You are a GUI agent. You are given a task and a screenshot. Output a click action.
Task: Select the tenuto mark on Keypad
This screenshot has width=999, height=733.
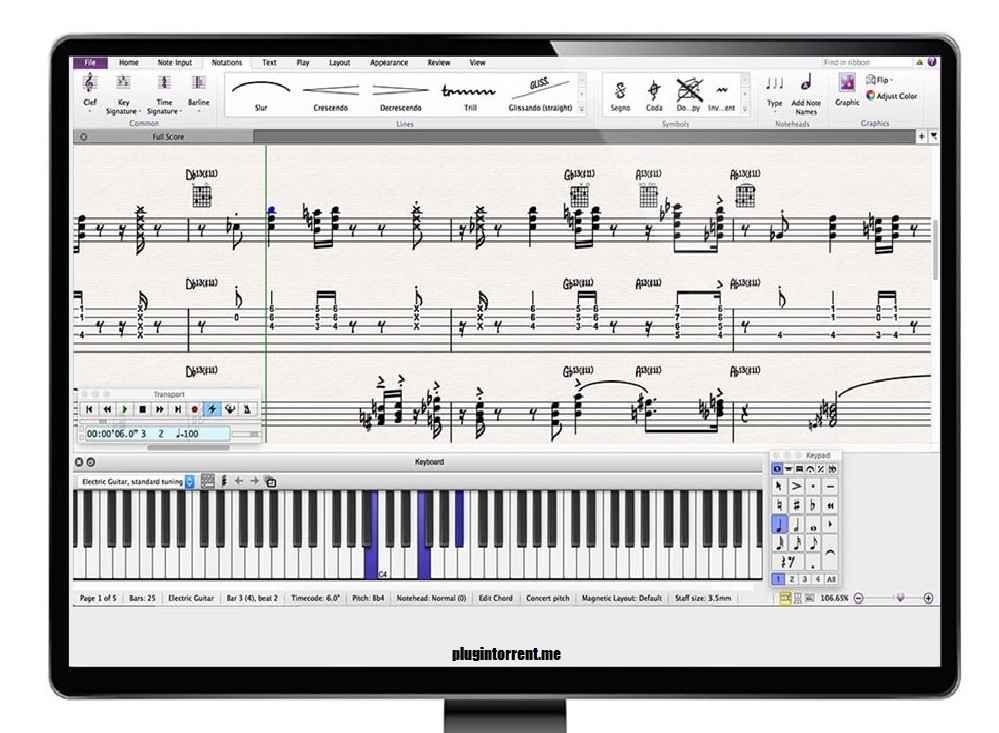(x=830, y=486)
